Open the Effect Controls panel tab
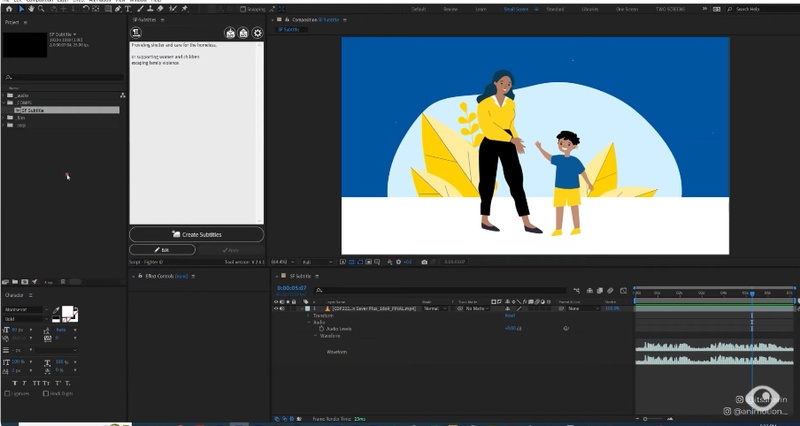 tap(160, 275)
